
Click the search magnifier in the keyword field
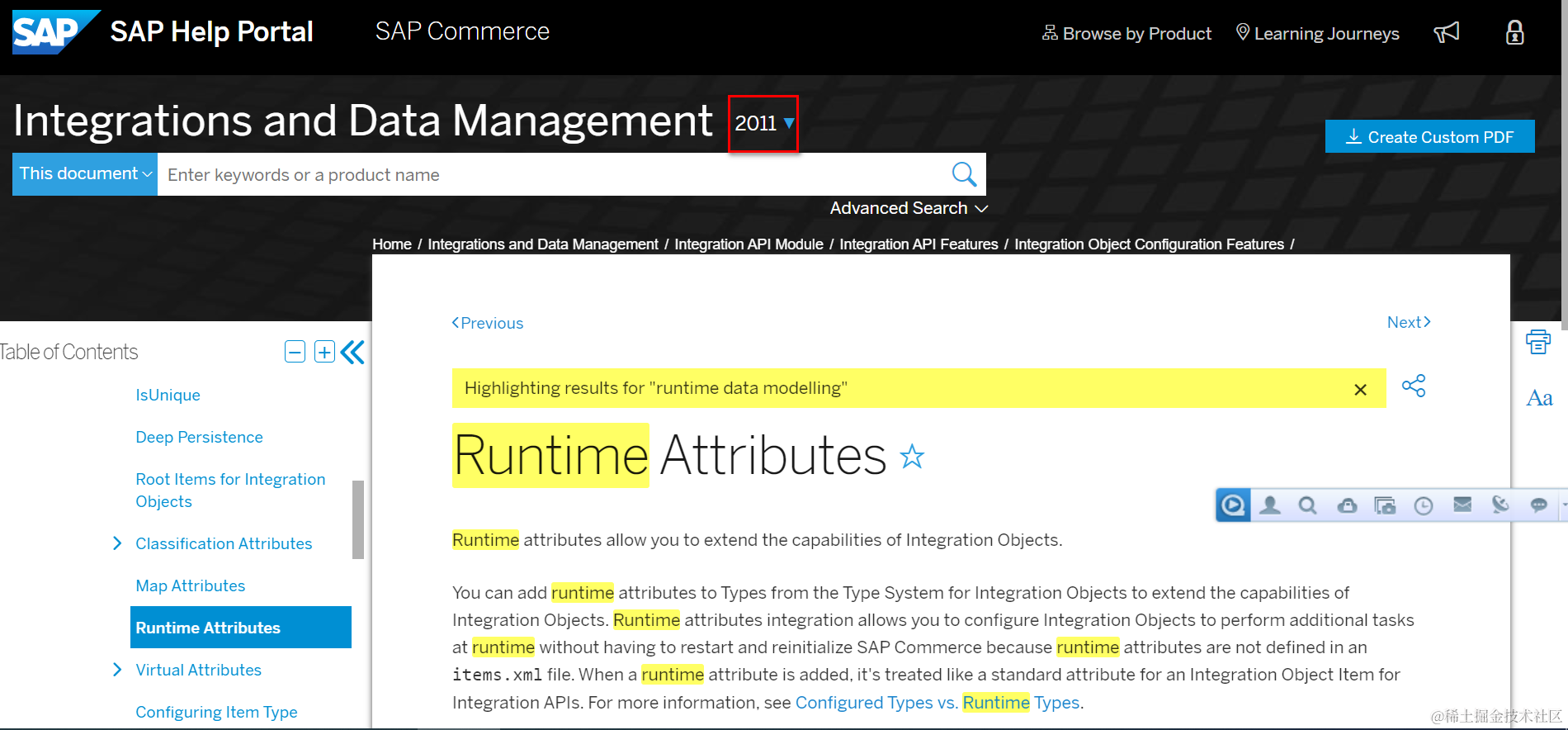pyautogui.click(x=964, y=174)
